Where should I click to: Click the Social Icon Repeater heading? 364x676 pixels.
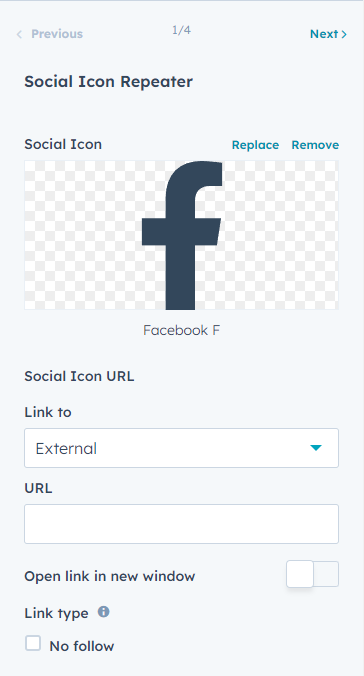click(x=108, y=81)
